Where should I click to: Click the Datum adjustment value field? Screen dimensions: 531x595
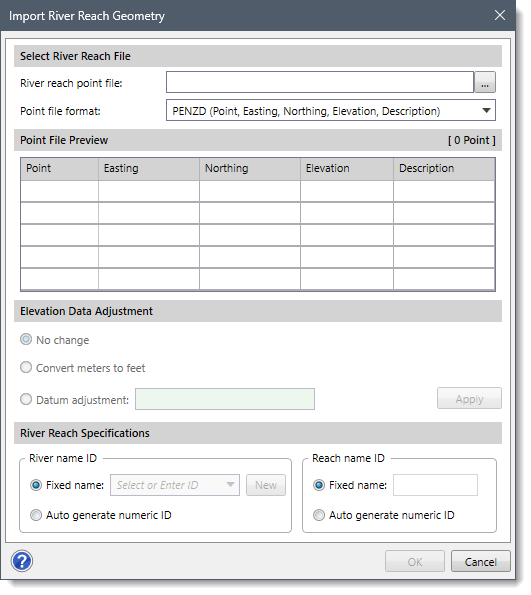pyautogui.click(x=225, y=399)
